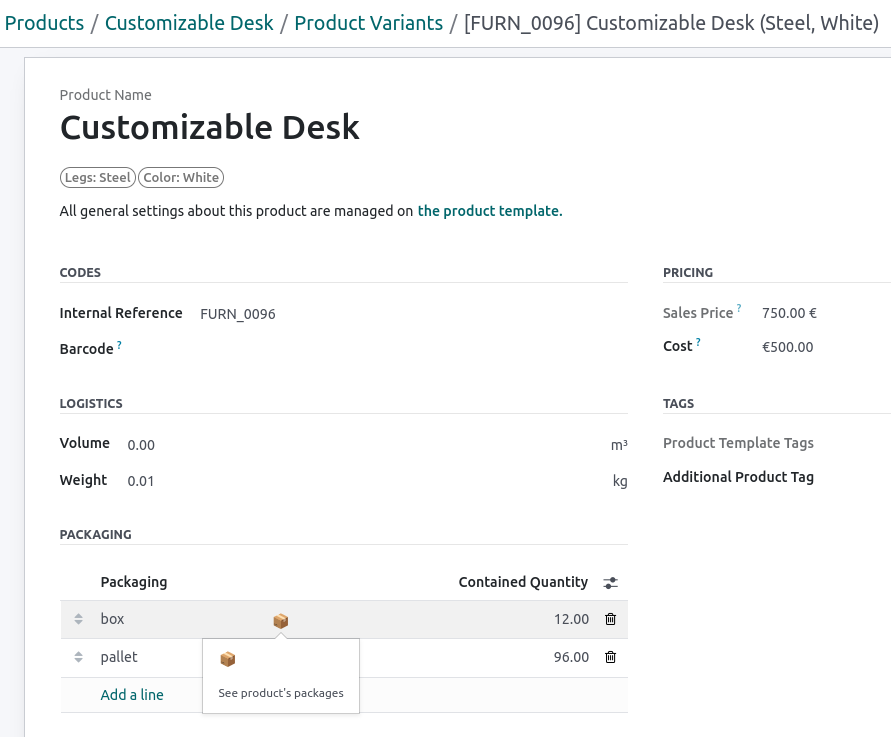
Task: Go to Products breadcrumb
Action: click(44, 23)
